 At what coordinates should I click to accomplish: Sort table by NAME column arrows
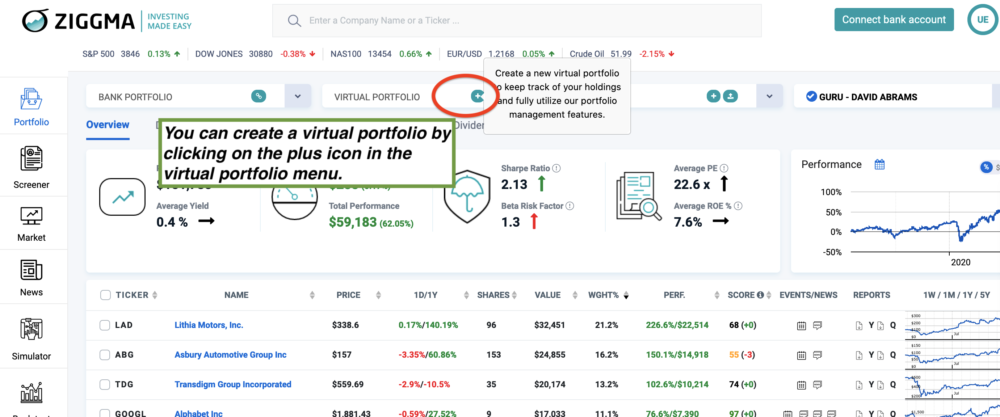[312, 295]
